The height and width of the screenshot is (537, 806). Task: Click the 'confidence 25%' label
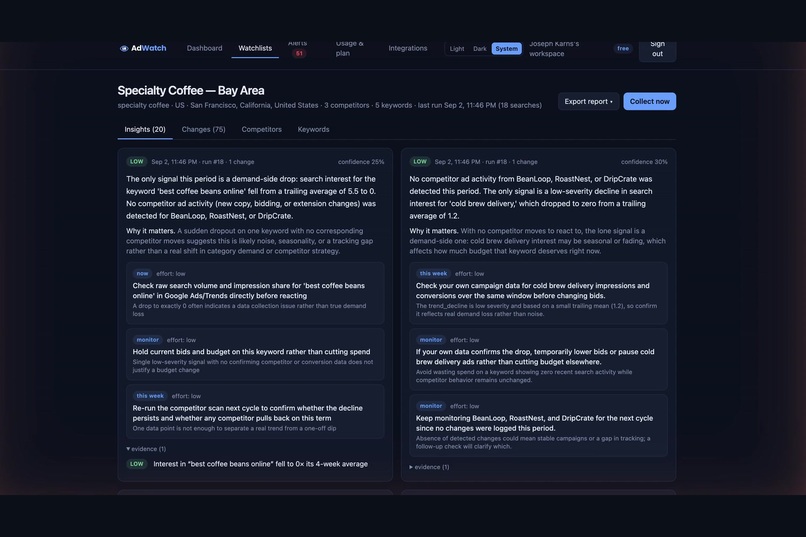[x=361, y=162]
